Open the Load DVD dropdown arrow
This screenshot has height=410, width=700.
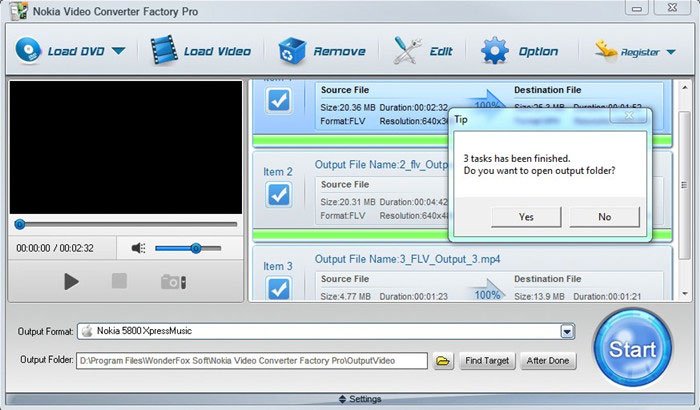coord(118,51)
